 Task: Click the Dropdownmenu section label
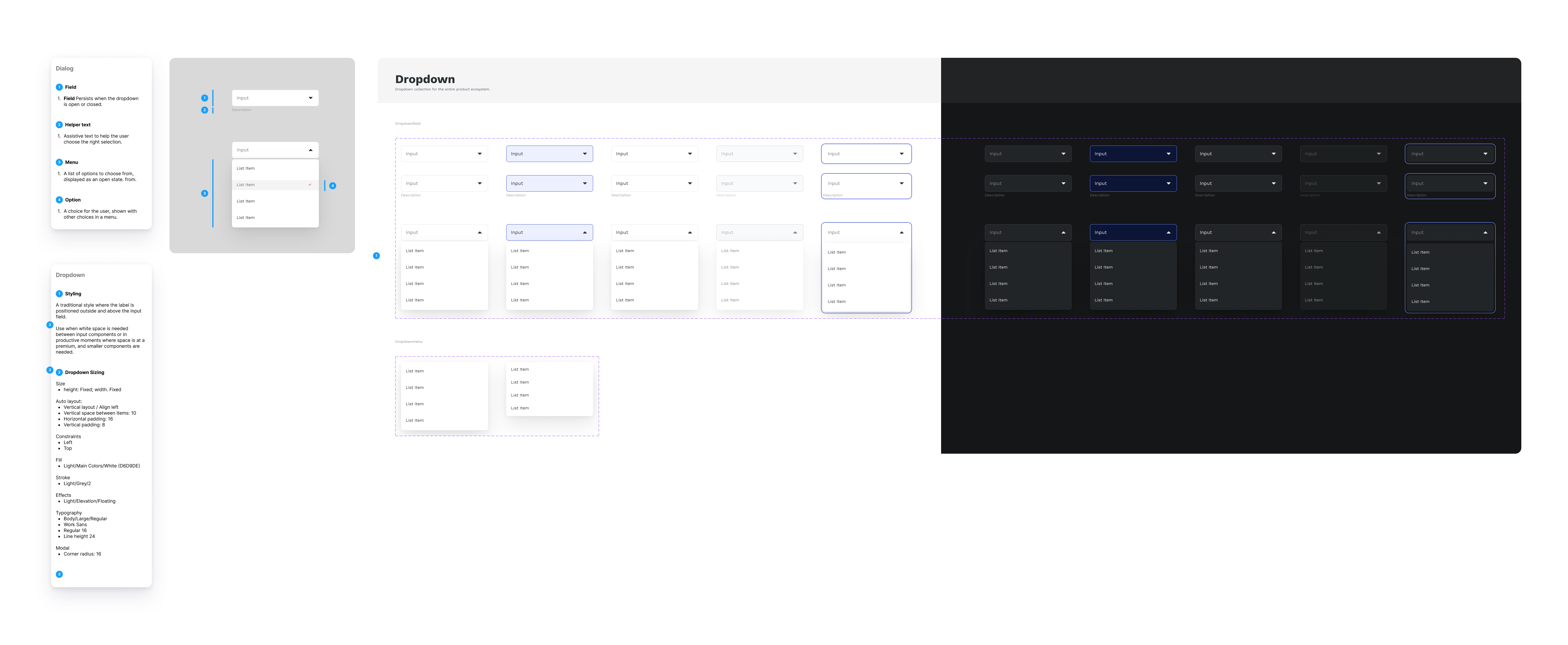[408, 341]
